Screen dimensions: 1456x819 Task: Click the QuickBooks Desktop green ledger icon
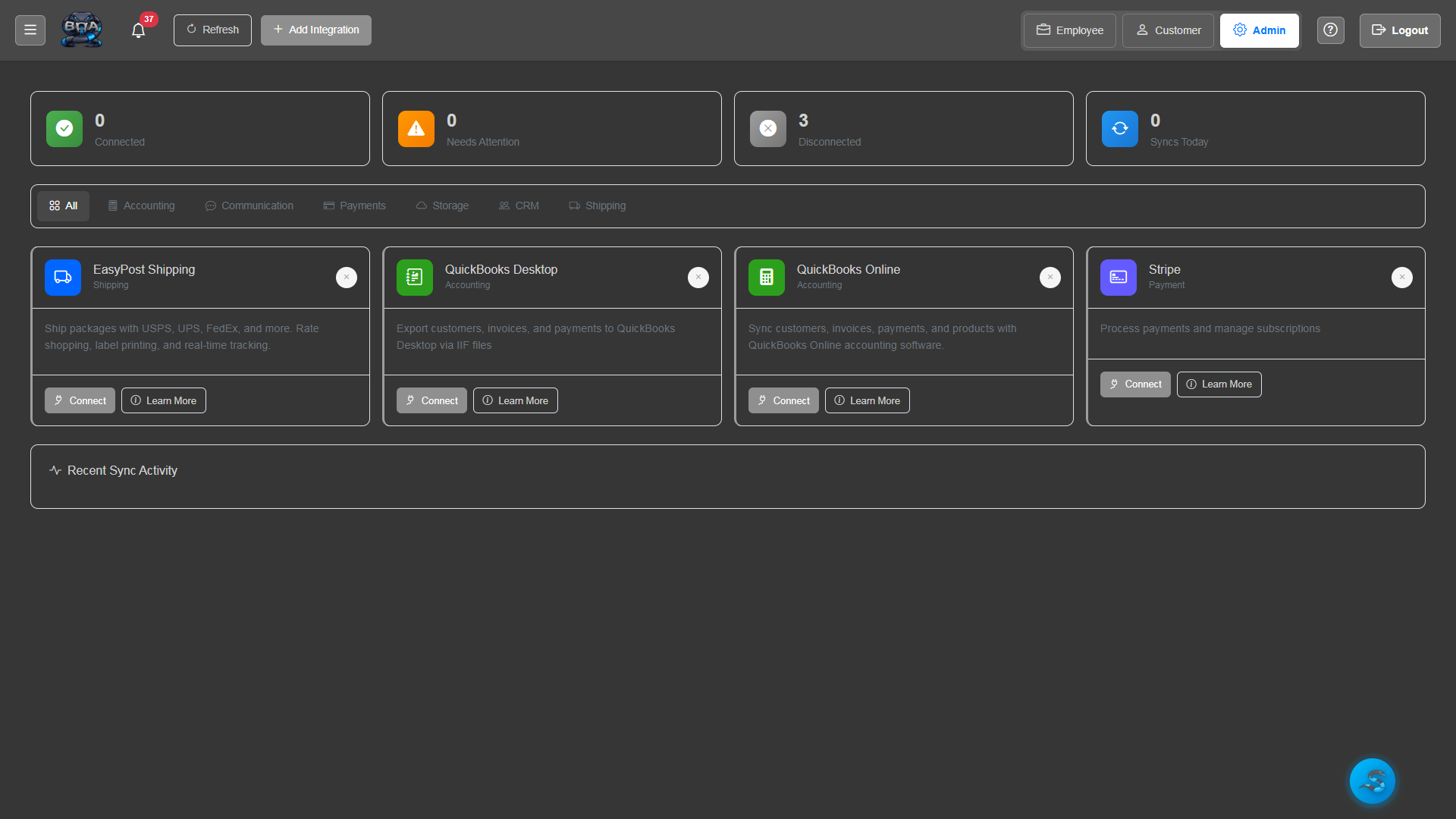pyautogui.click(x=414, y=277)
